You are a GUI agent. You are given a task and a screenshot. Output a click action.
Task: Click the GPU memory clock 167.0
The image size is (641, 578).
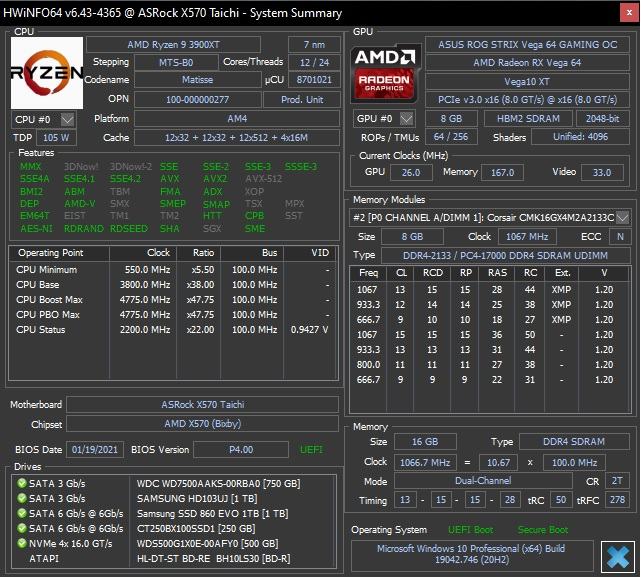[502, 173]
